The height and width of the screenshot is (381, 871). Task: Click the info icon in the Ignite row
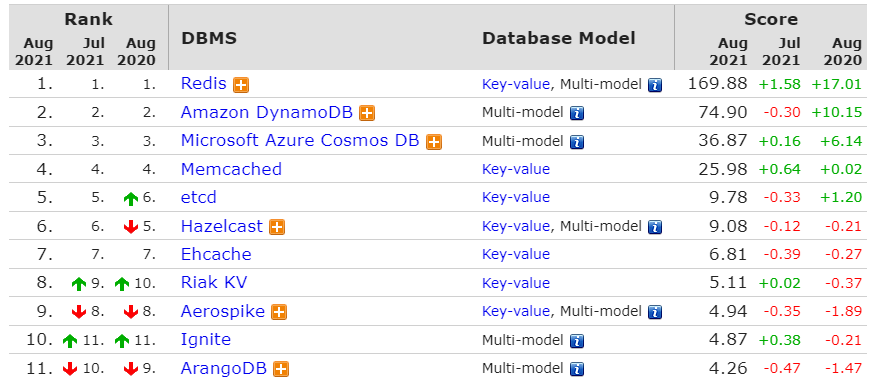pyautogui.click(x=577, y=340)
